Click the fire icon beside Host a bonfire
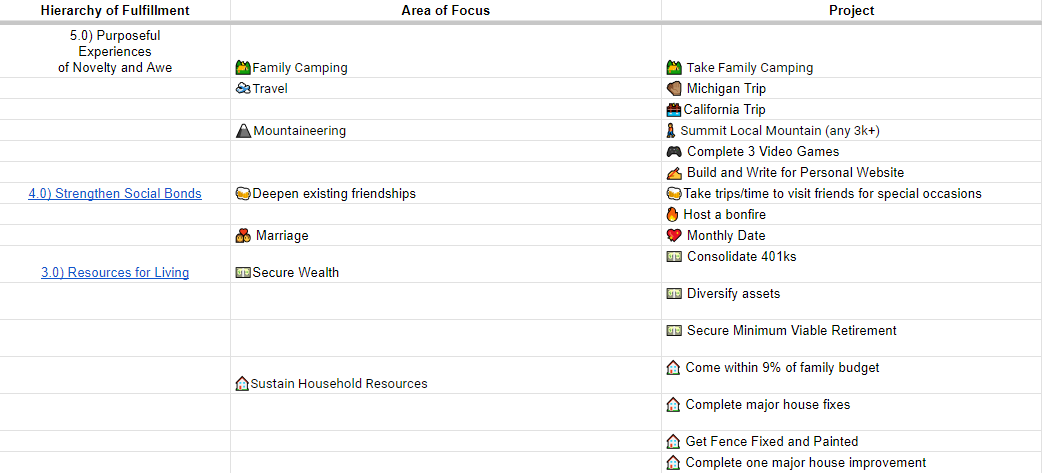The image size is (1042, 473). pos(673,215)
